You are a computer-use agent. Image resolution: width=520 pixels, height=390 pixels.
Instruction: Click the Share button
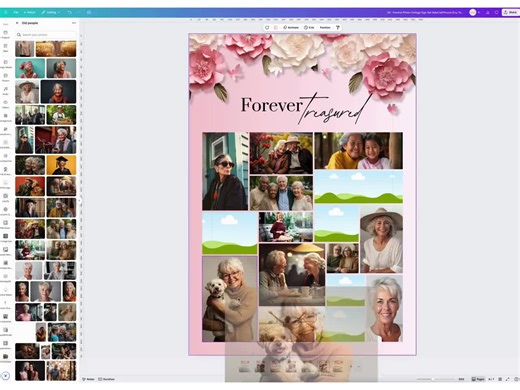click(x=511, y=12)
